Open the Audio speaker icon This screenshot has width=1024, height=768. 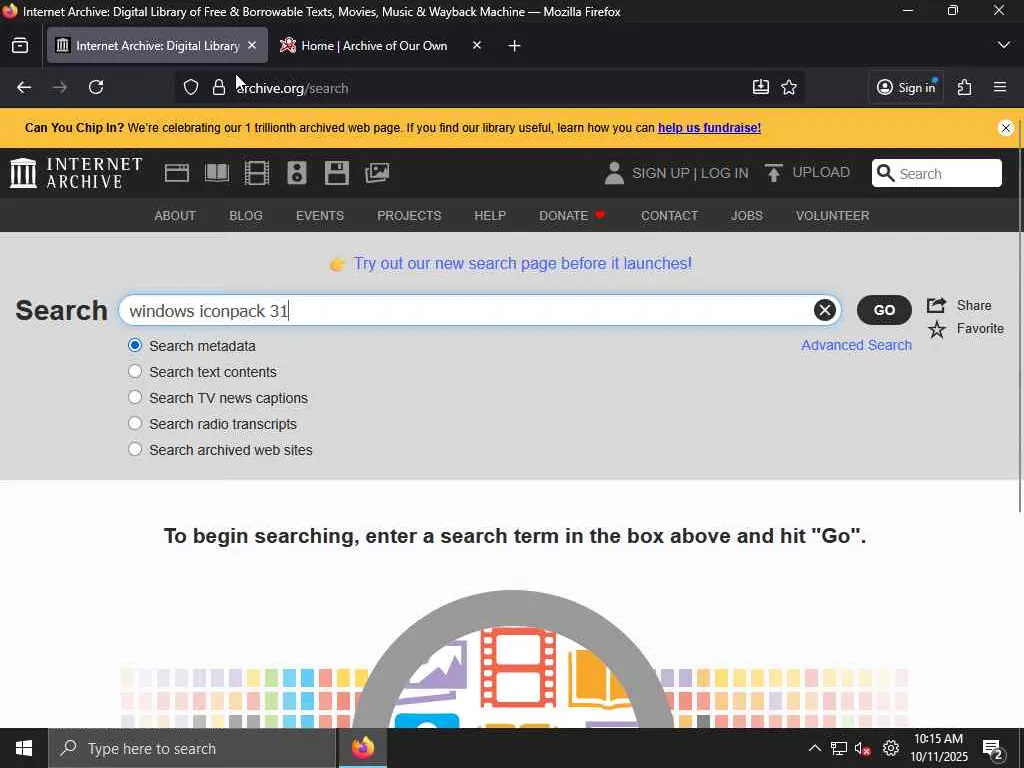(x=296, y=173)
